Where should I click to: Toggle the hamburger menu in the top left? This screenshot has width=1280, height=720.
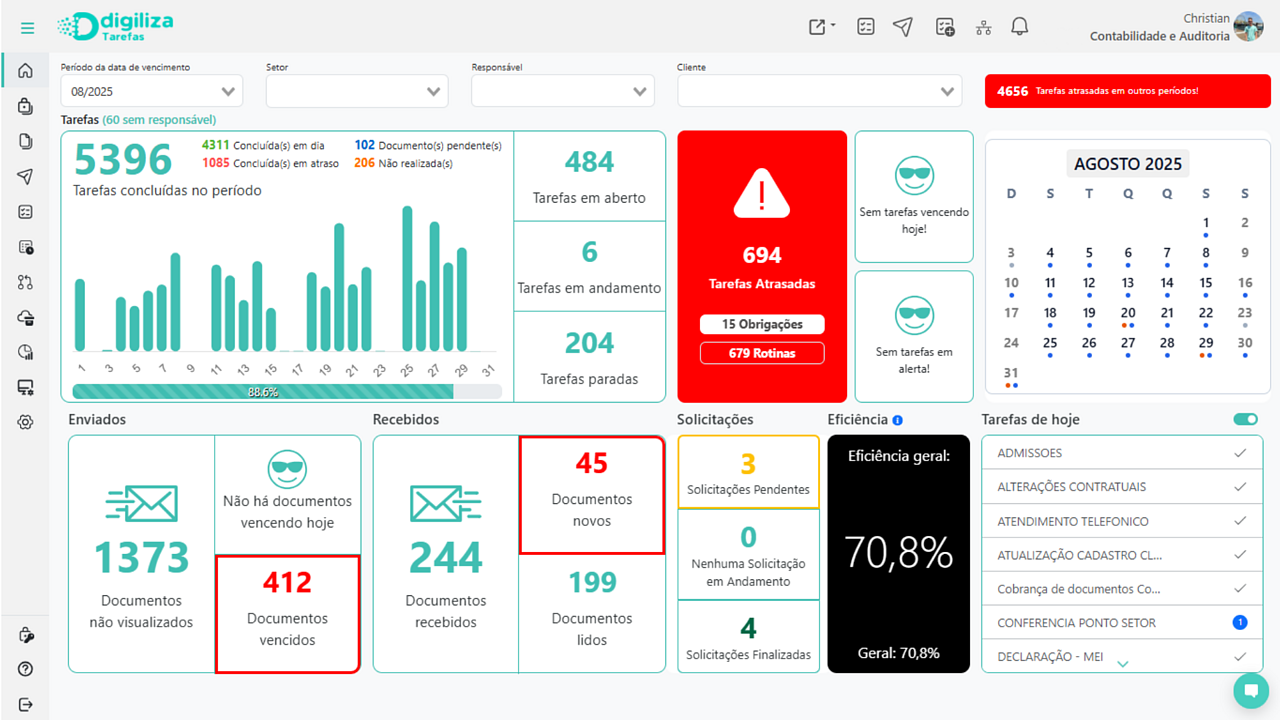(x=26, y=27)
